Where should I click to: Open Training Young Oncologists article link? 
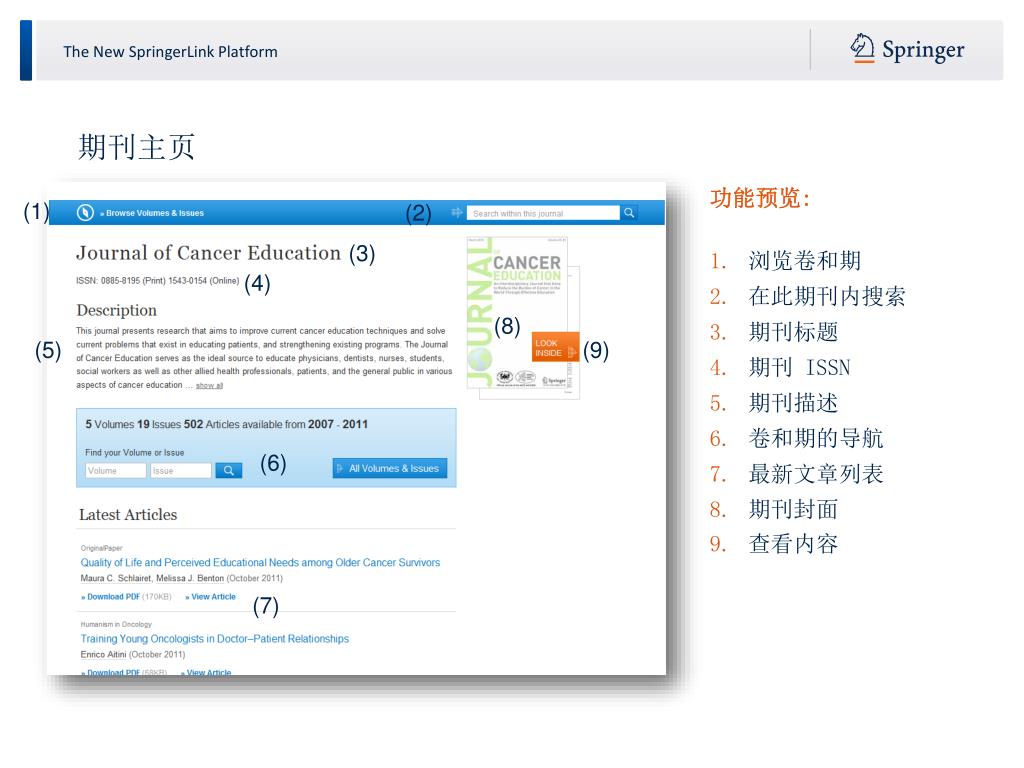214,639
